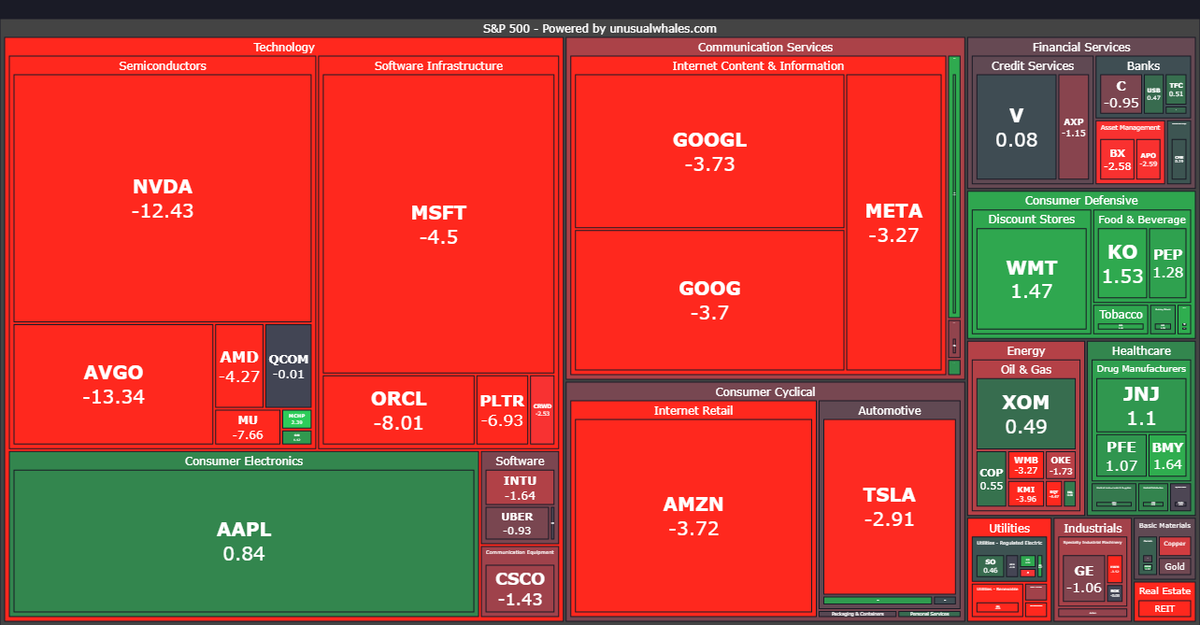The image size is (1200, 625).
Task: Select the NVDA tile showing -12.43
Action: click(x=162, y=198)
